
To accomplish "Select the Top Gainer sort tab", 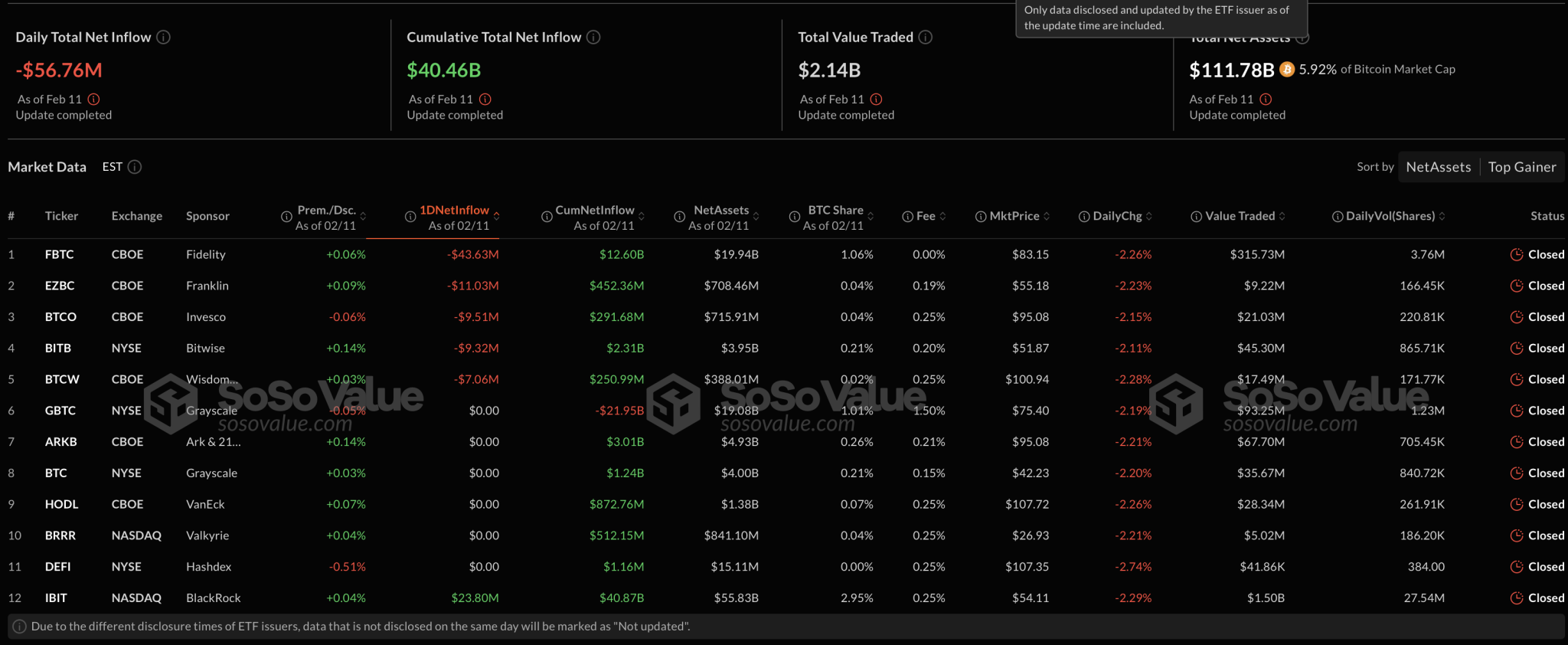I will 1521,167.
